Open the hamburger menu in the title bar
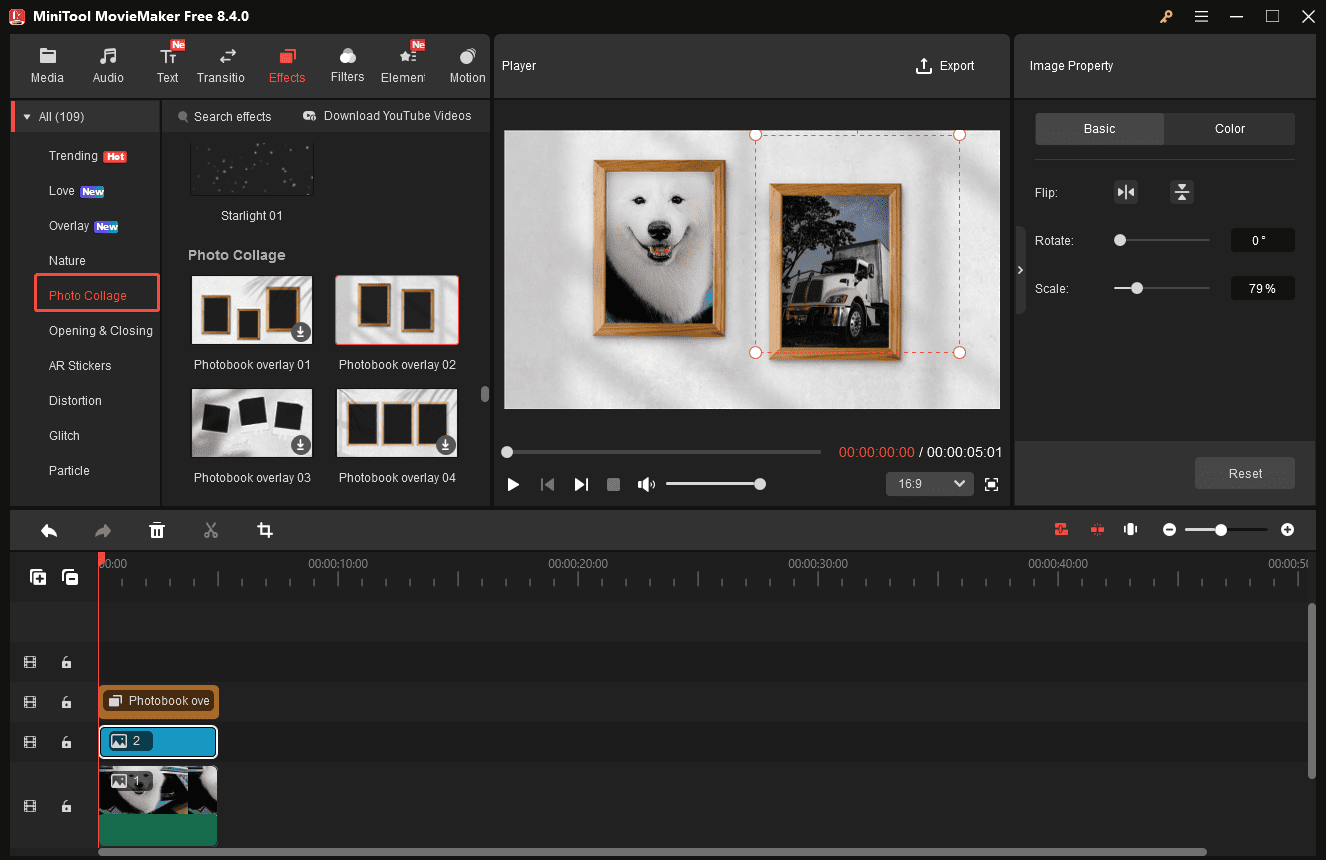 click(x=1201, y=16)
